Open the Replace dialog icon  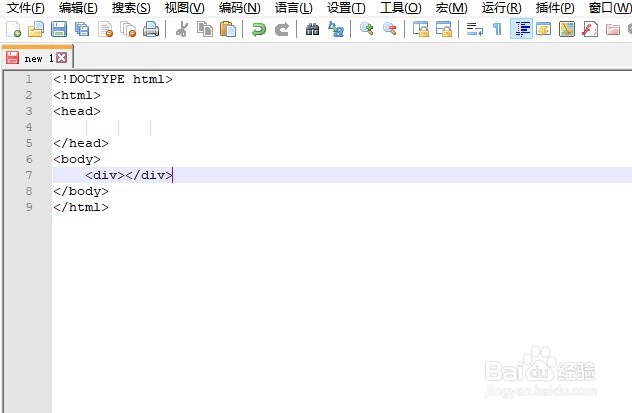335,29
